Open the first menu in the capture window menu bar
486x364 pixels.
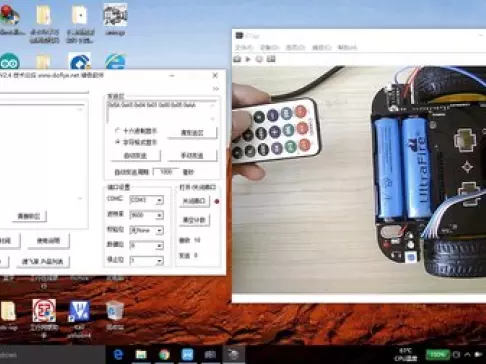point(244,47)
